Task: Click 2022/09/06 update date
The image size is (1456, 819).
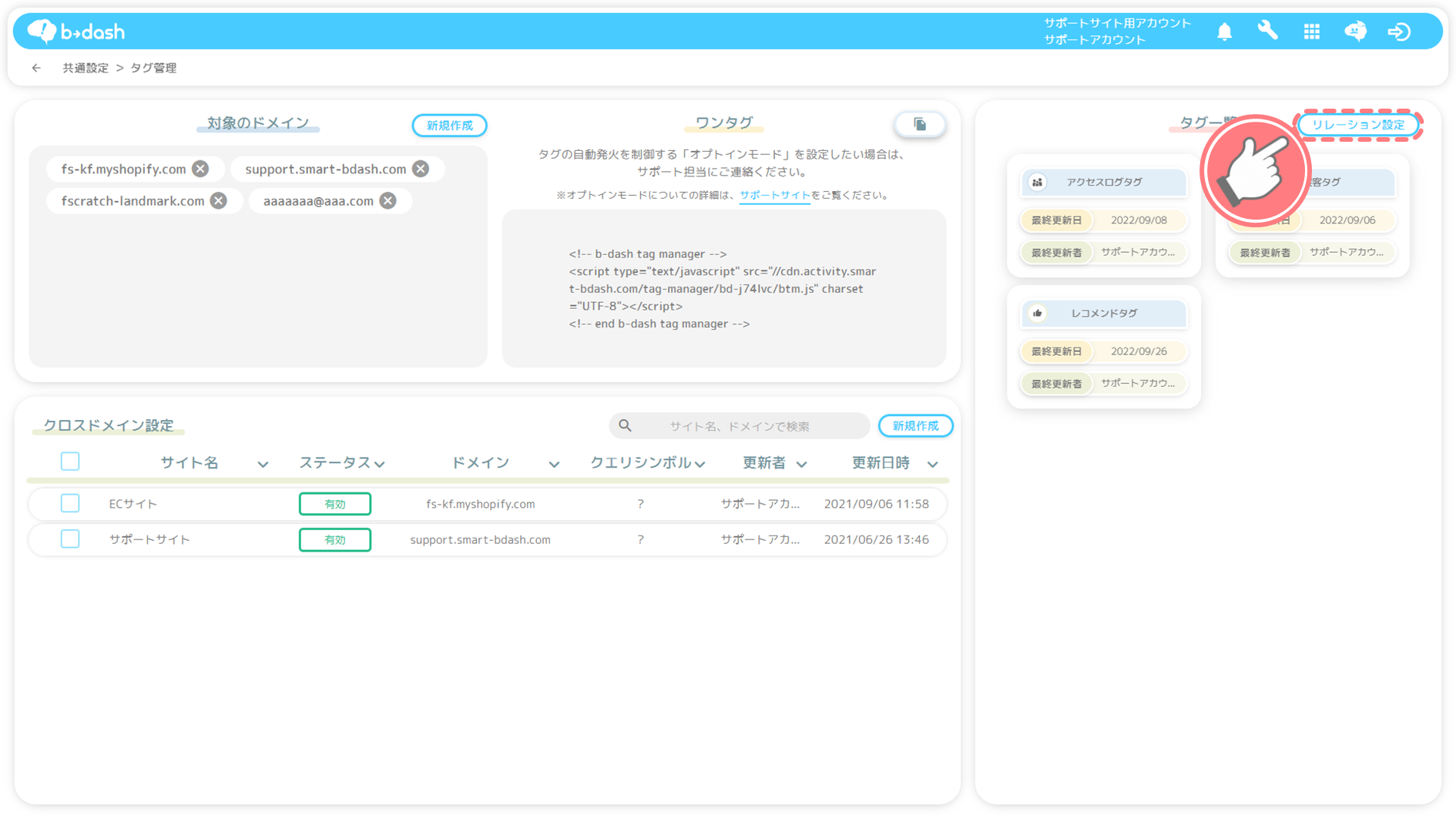Action: 1347,220
